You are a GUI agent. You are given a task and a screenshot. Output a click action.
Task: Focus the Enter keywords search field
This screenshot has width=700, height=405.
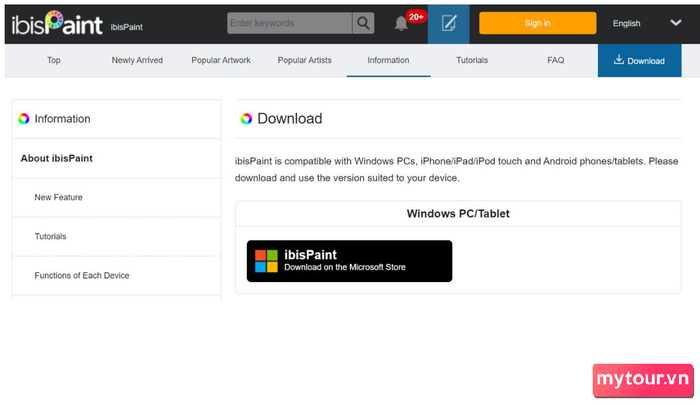click(288, 22)
